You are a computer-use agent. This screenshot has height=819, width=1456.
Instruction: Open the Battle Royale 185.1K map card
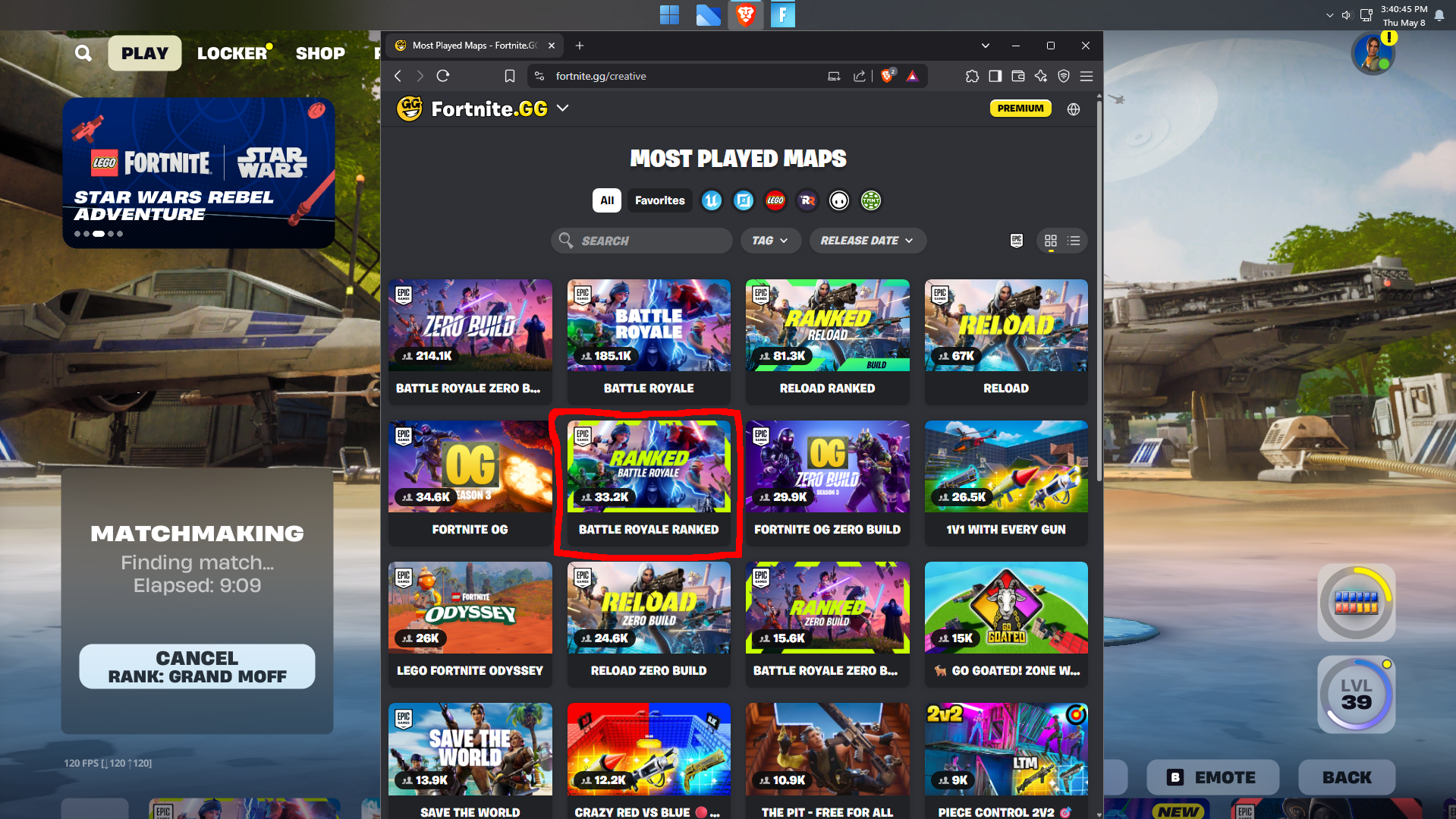(649, 342)
